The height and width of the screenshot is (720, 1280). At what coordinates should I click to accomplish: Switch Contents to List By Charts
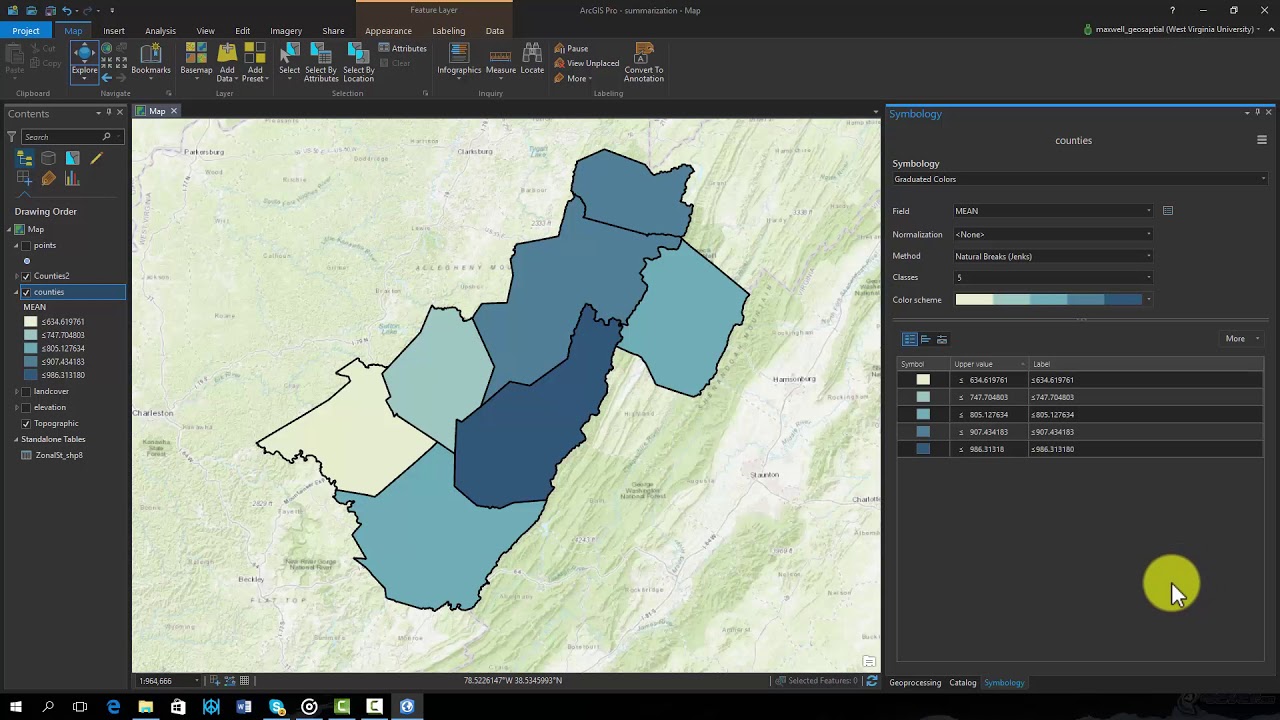tap(73, 179)
